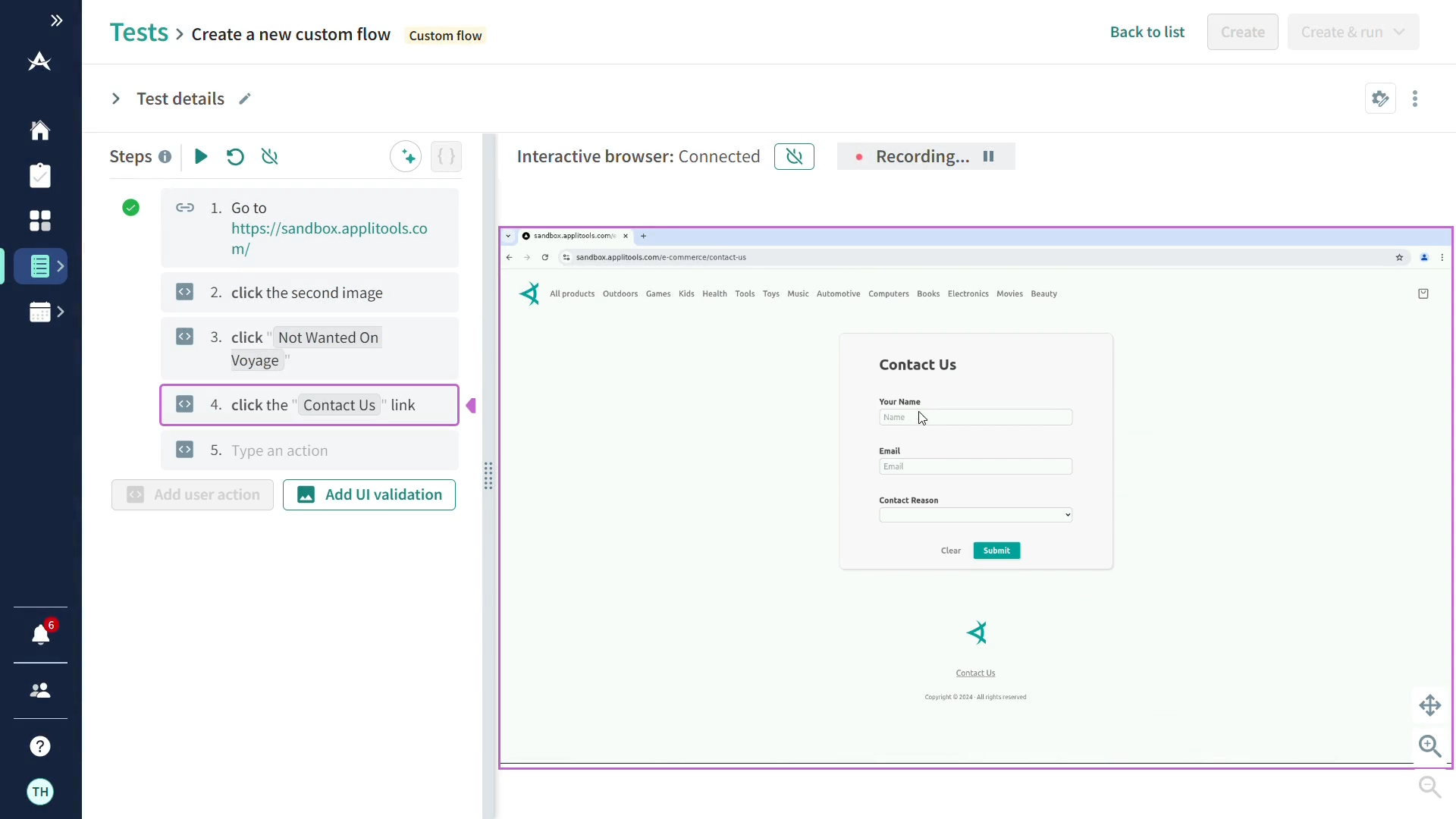Click the Create button
The width and height of the screenshot is (1456, 819).
click(x=1242, y=32)
